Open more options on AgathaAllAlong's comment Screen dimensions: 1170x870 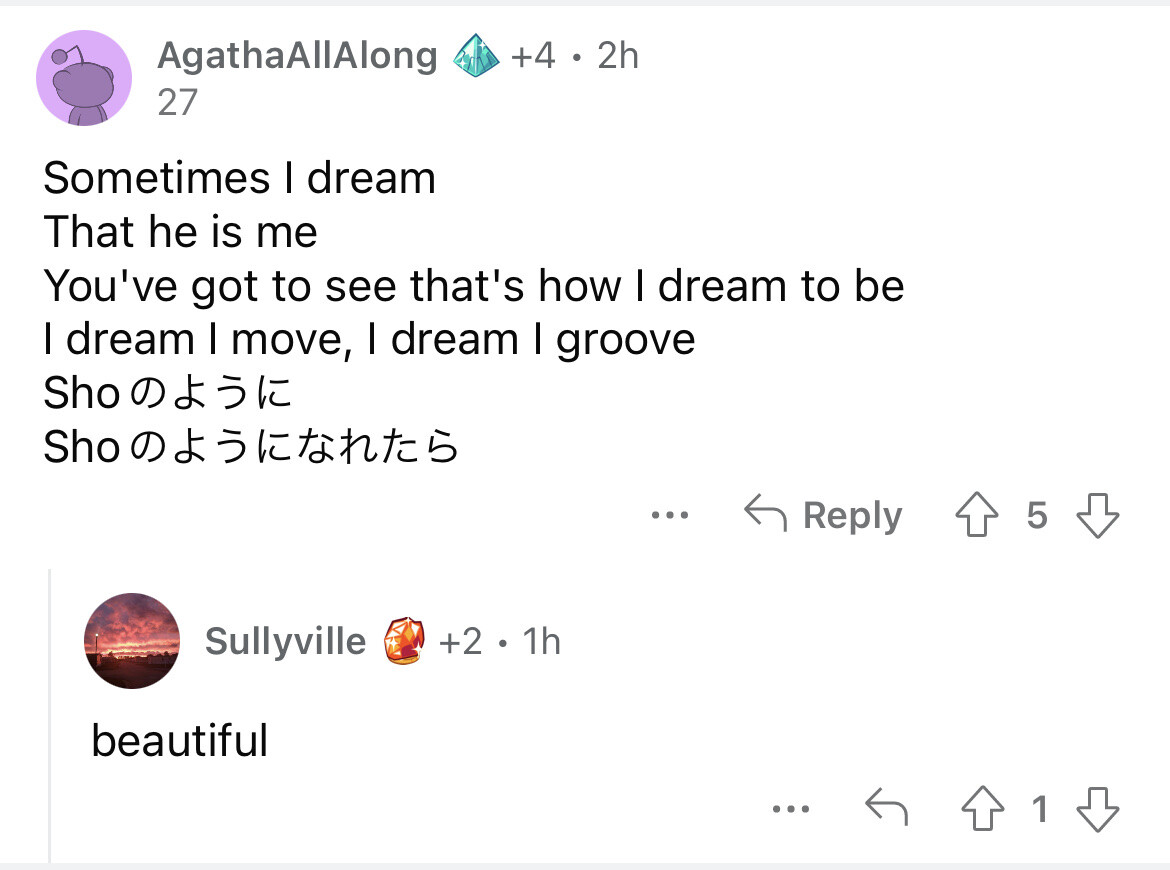pos(669,516)
